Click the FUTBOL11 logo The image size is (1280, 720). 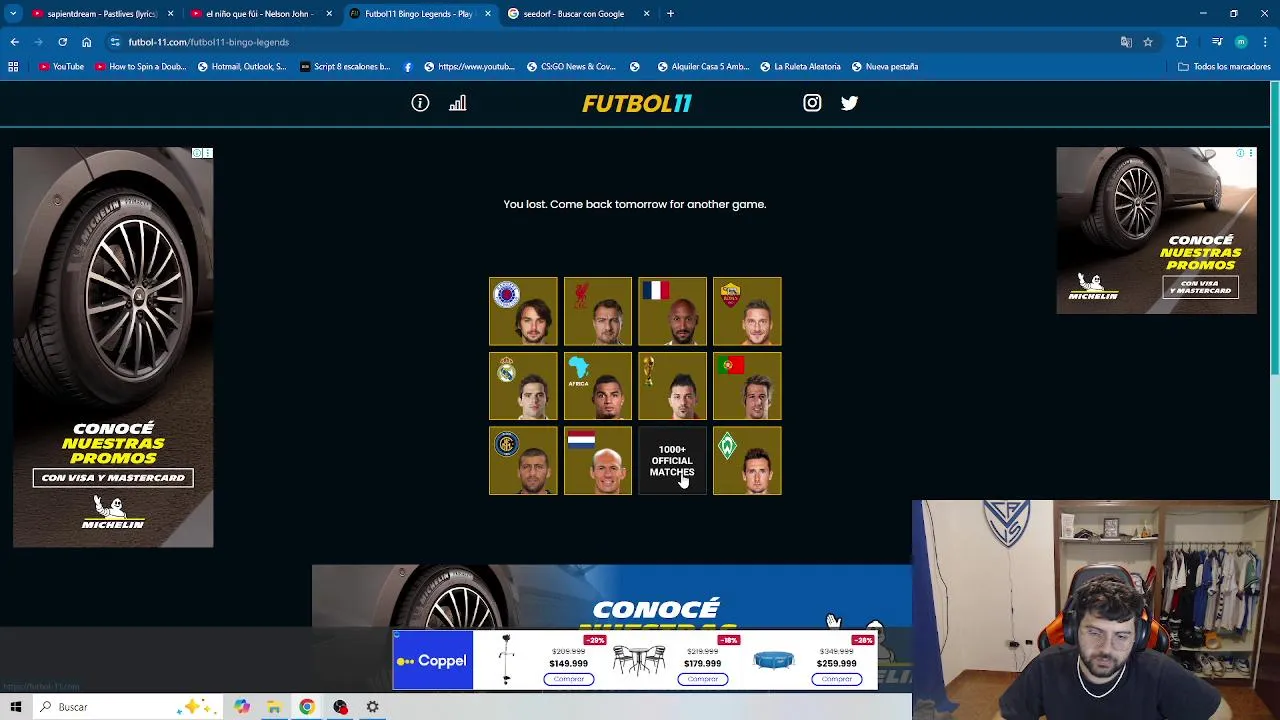tap(637, 103)
